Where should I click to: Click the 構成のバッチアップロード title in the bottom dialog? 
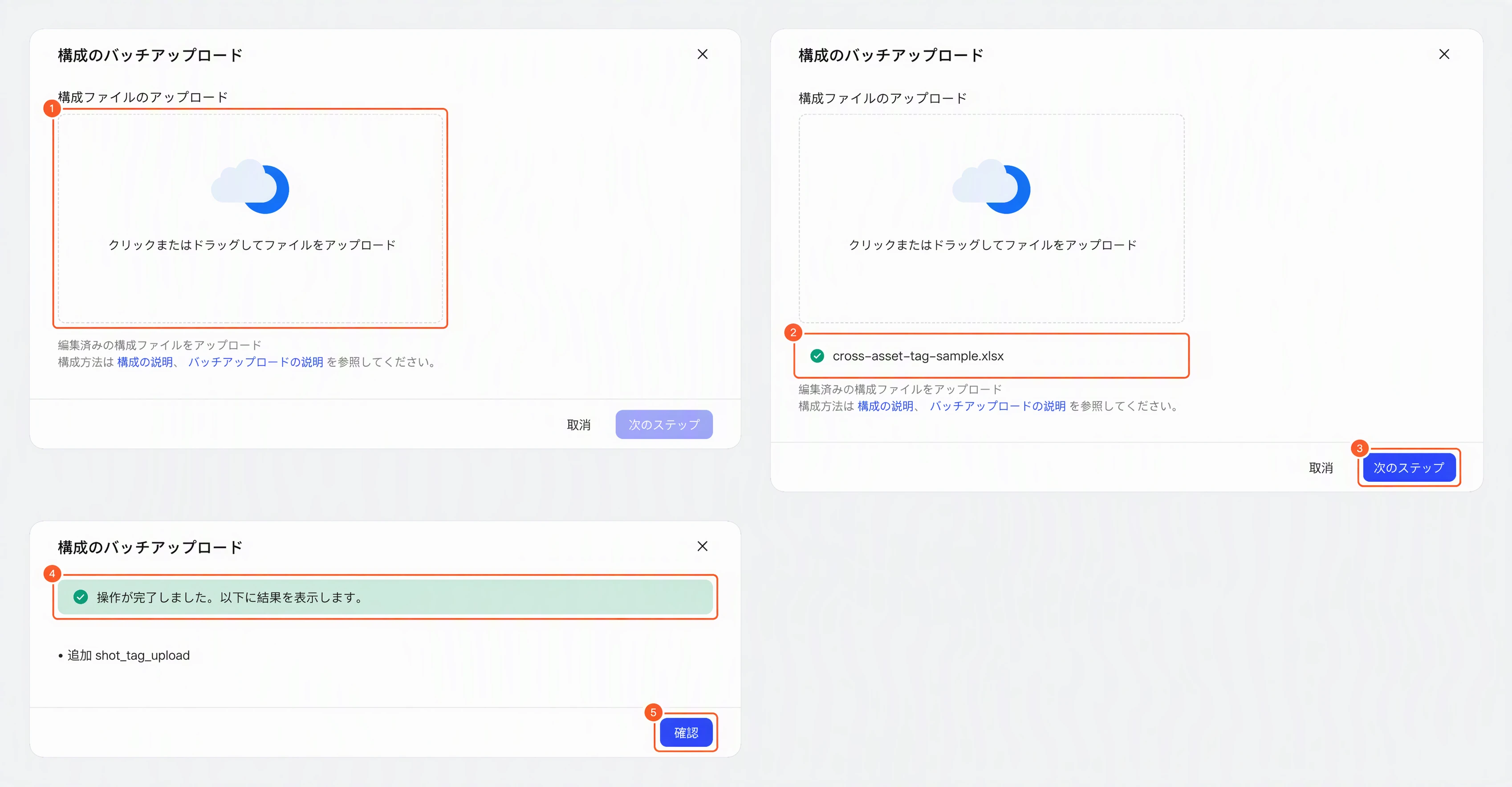coord(150,547)
